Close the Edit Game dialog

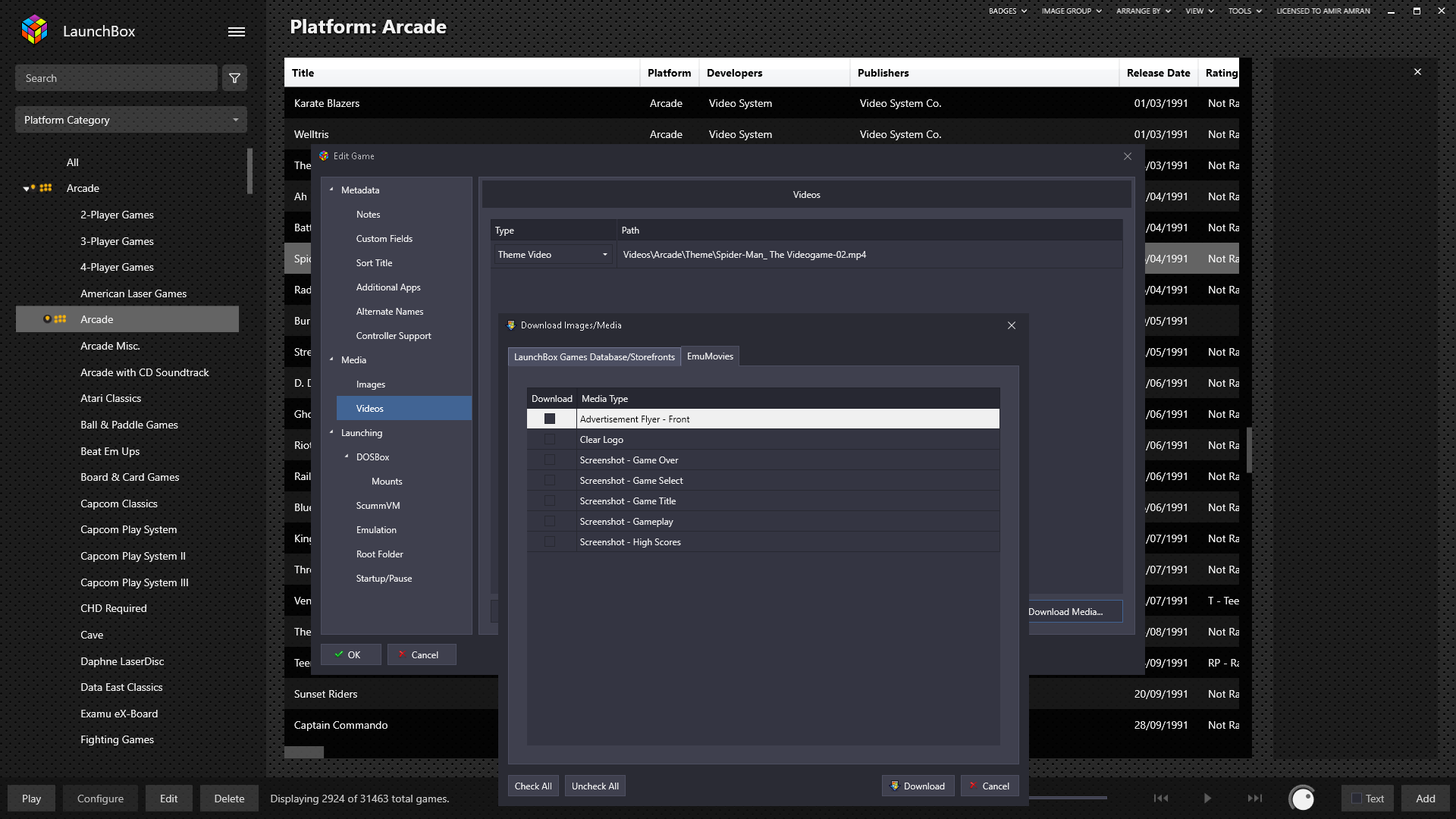[x=1128, y=156]
